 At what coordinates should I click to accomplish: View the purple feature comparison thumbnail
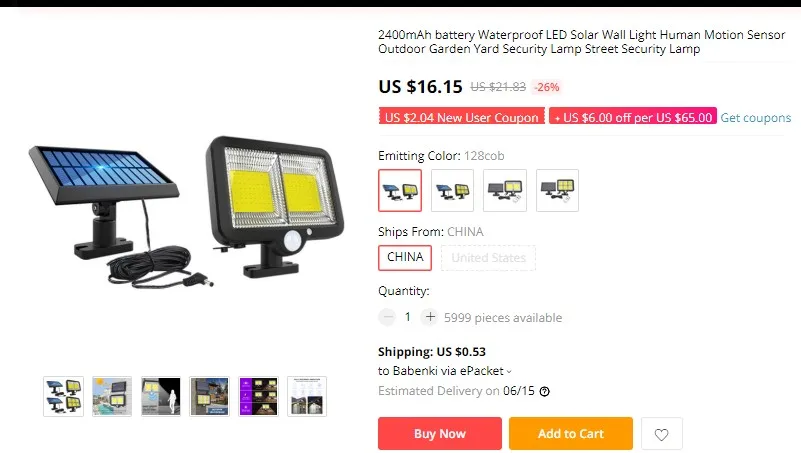click(x=258, y=396)
